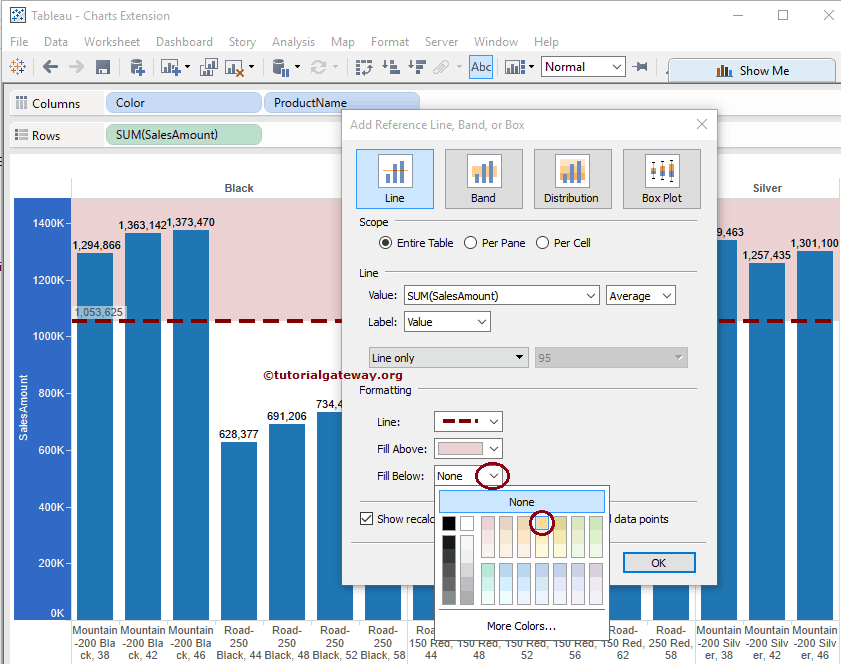Open the Analysis menu
This screenshot has height=664, width=841.
coord(293,42)
